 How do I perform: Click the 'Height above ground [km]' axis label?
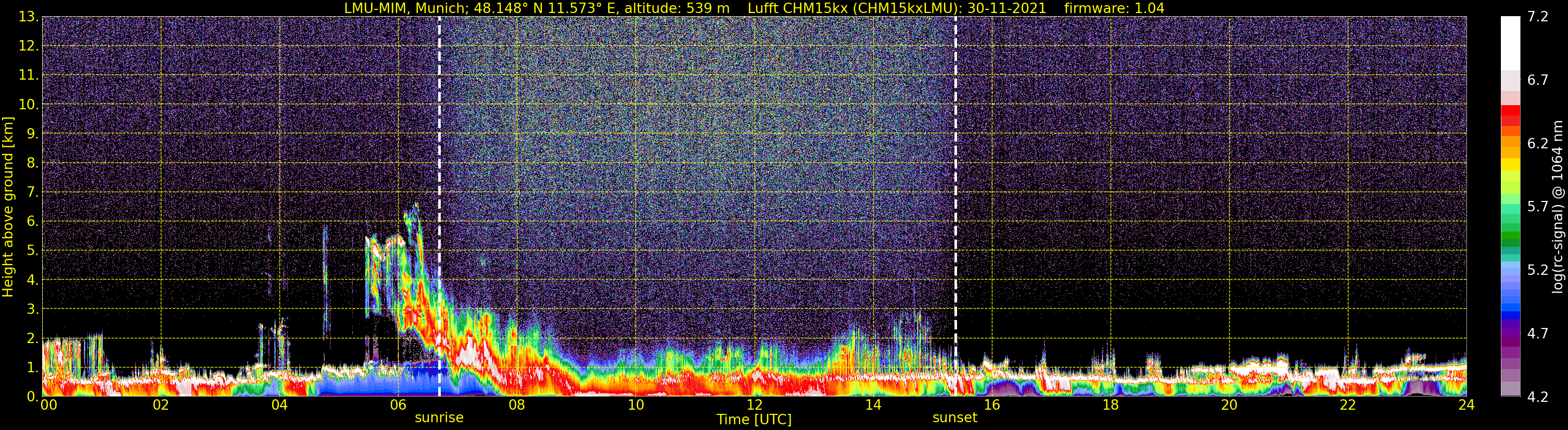click(8, 207)
